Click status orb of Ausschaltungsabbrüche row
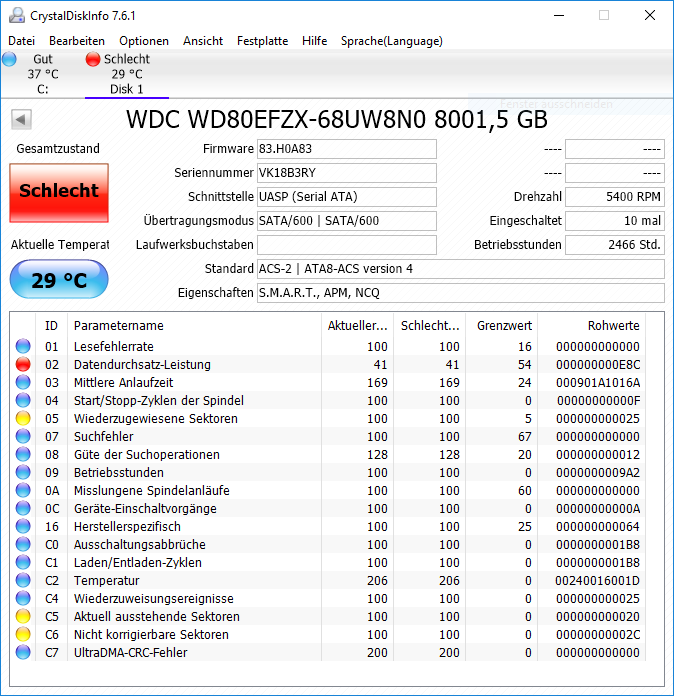Image resolution: width=674 pixels, height=696 pixels. (23, 544)
